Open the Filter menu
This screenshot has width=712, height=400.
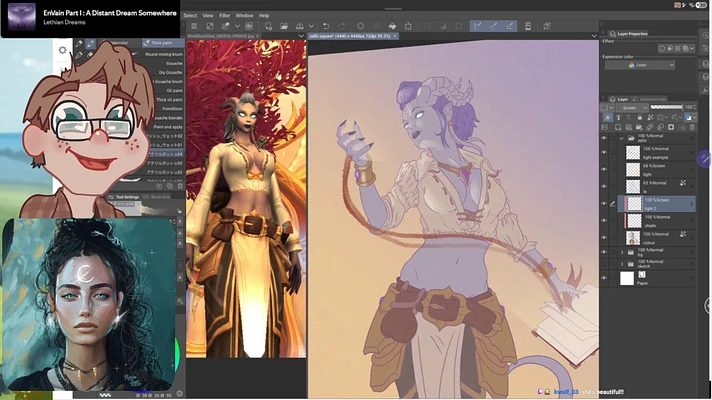[224, 15]
